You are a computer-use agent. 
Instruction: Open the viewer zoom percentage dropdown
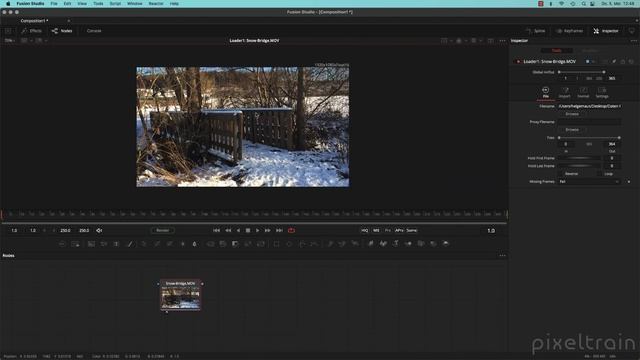[9, 41]
